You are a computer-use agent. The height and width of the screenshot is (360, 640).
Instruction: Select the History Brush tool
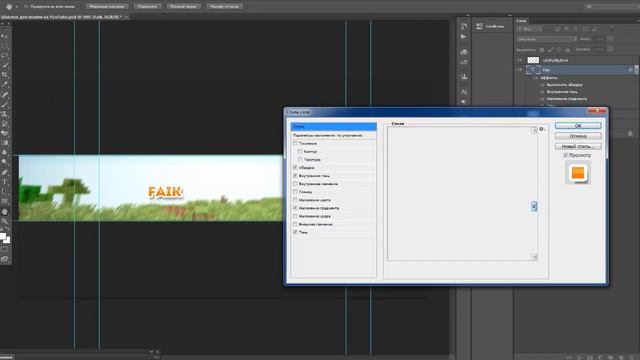coord(5,124)
